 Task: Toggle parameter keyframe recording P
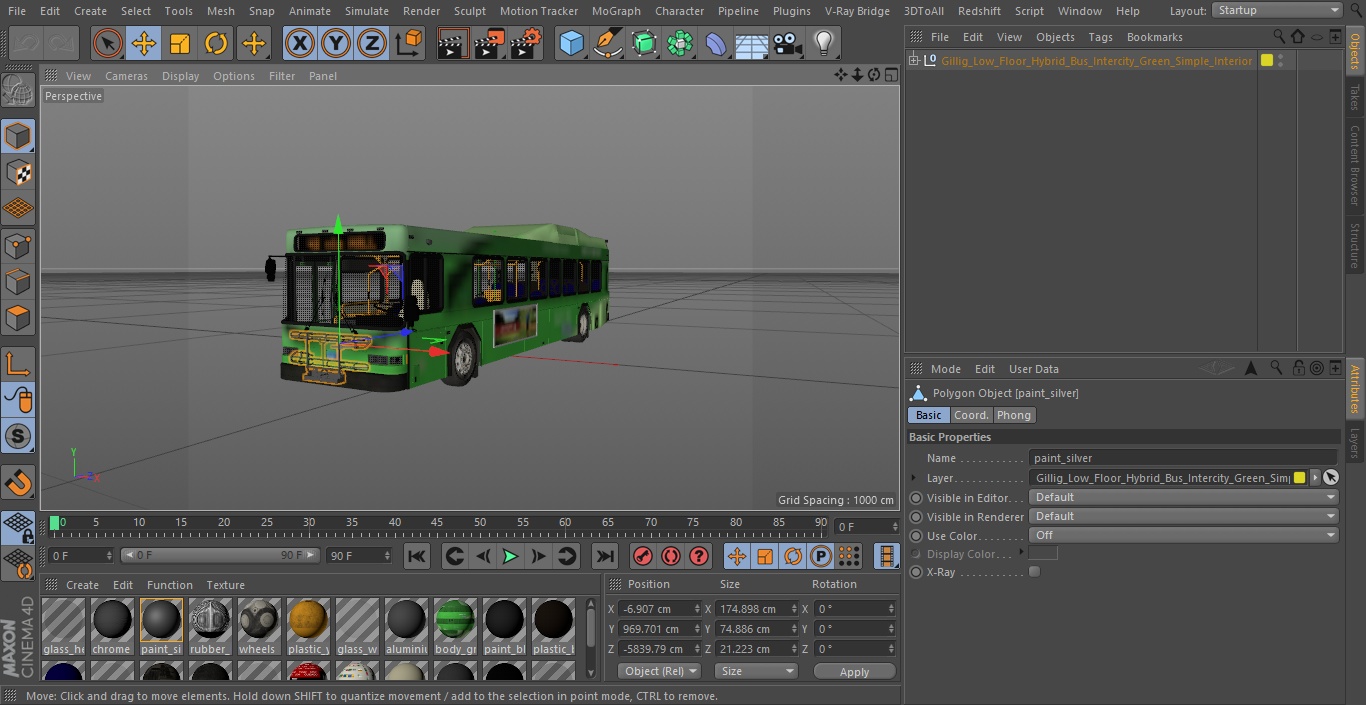tap(821, 556)
